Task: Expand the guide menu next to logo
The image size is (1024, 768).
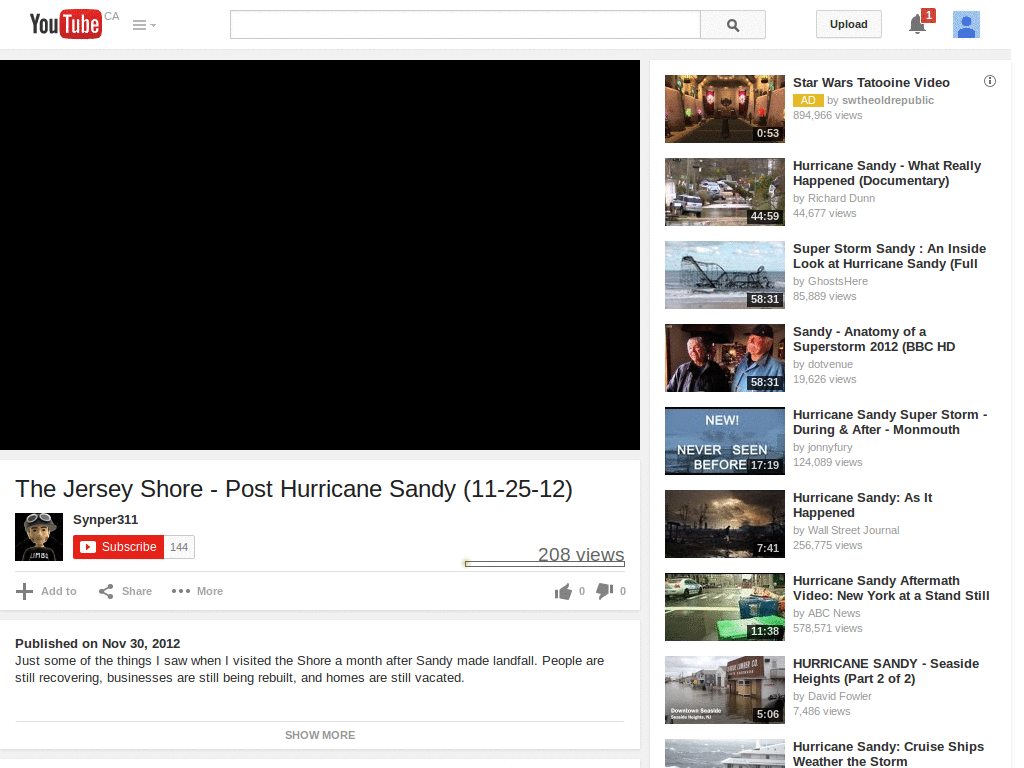Action: coord(144,25)
